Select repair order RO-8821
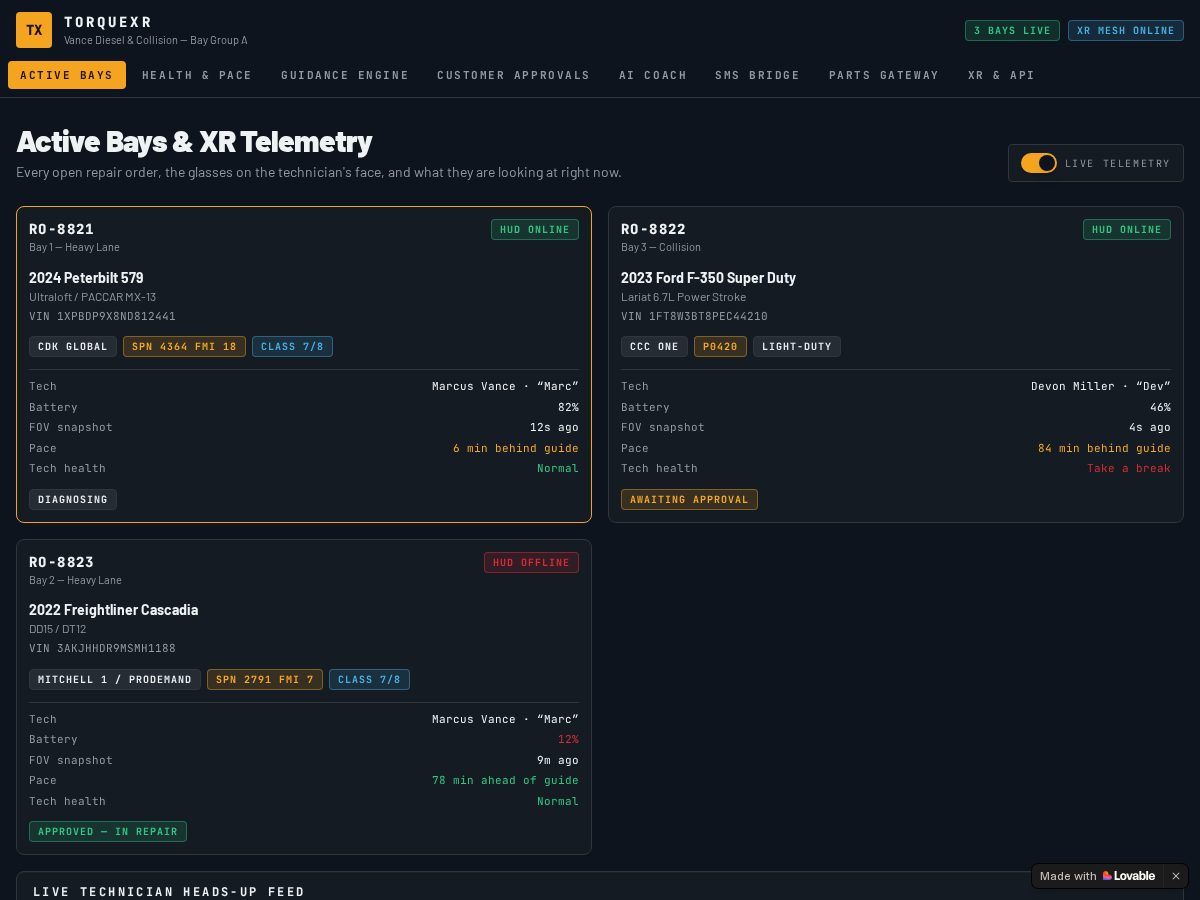The image size is (1200, 900). (304, 365)
